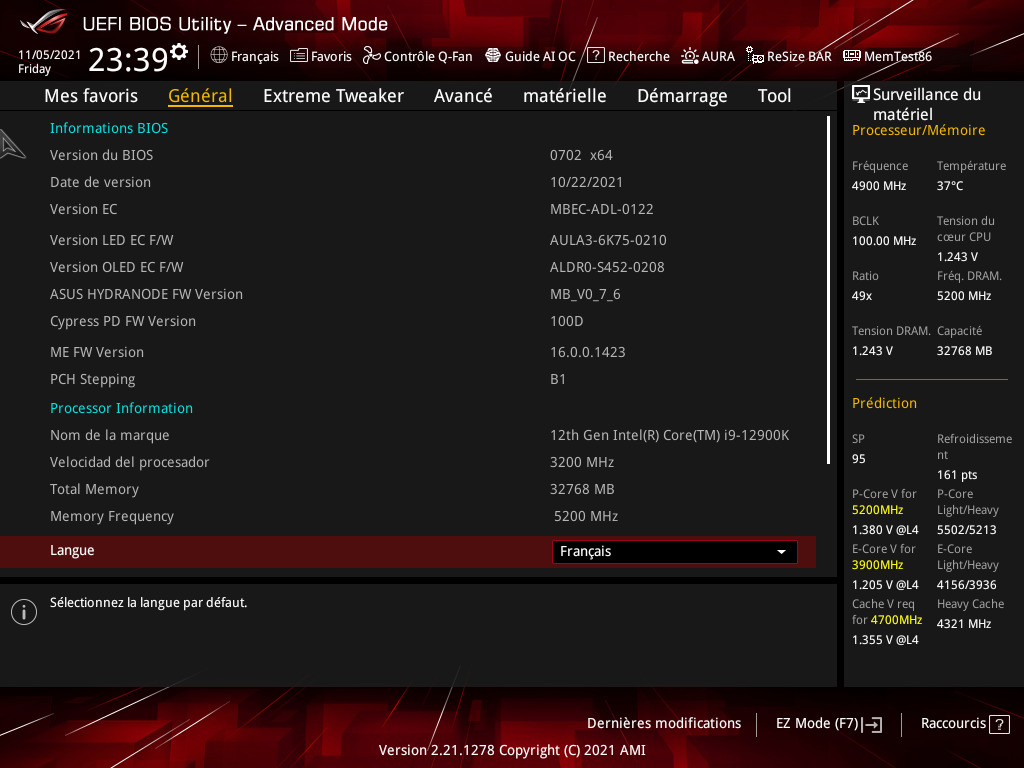
Task: Click the Prédiction section heading
Action: click(884, 404)
